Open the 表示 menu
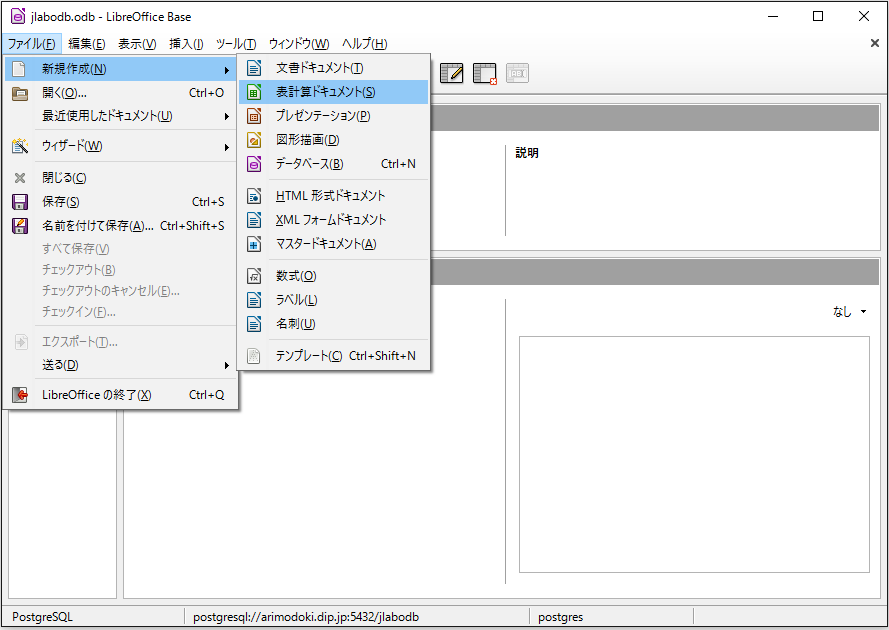The height and width of the screenshot is (630, 889). 137,44
